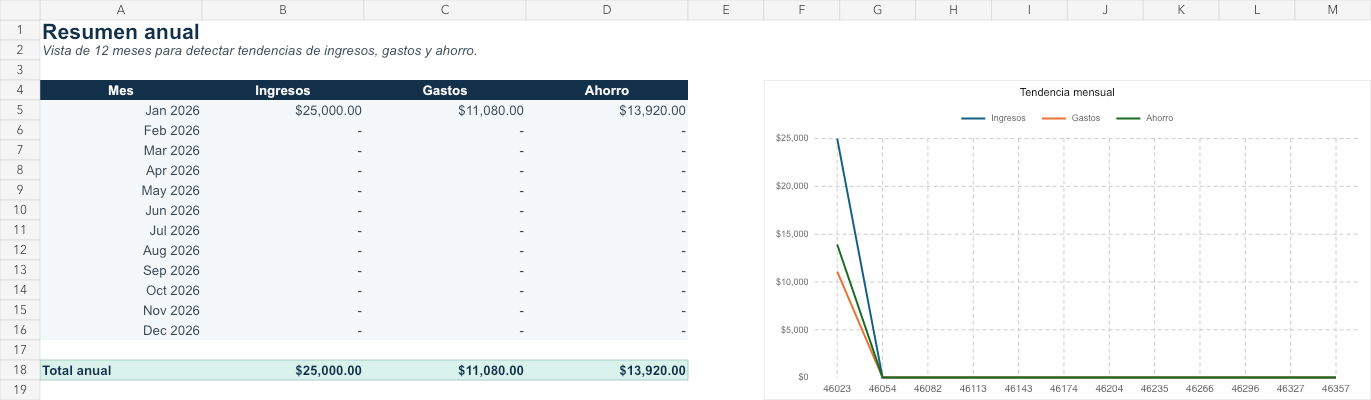The width and height of the screenshot is (1371, 400).
Task: Click the Tendencia mensual chart title
Action: coord(1067,92)
